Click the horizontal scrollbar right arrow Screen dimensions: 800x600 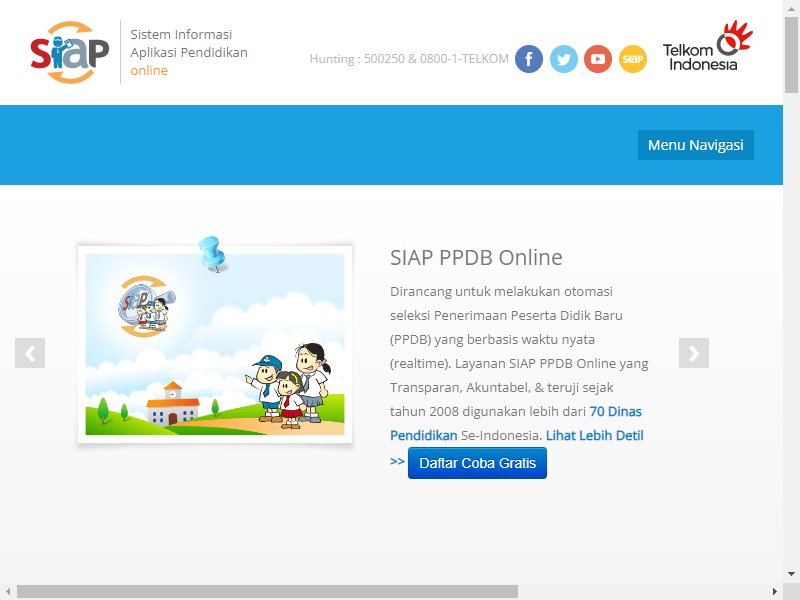pos(774,591)
